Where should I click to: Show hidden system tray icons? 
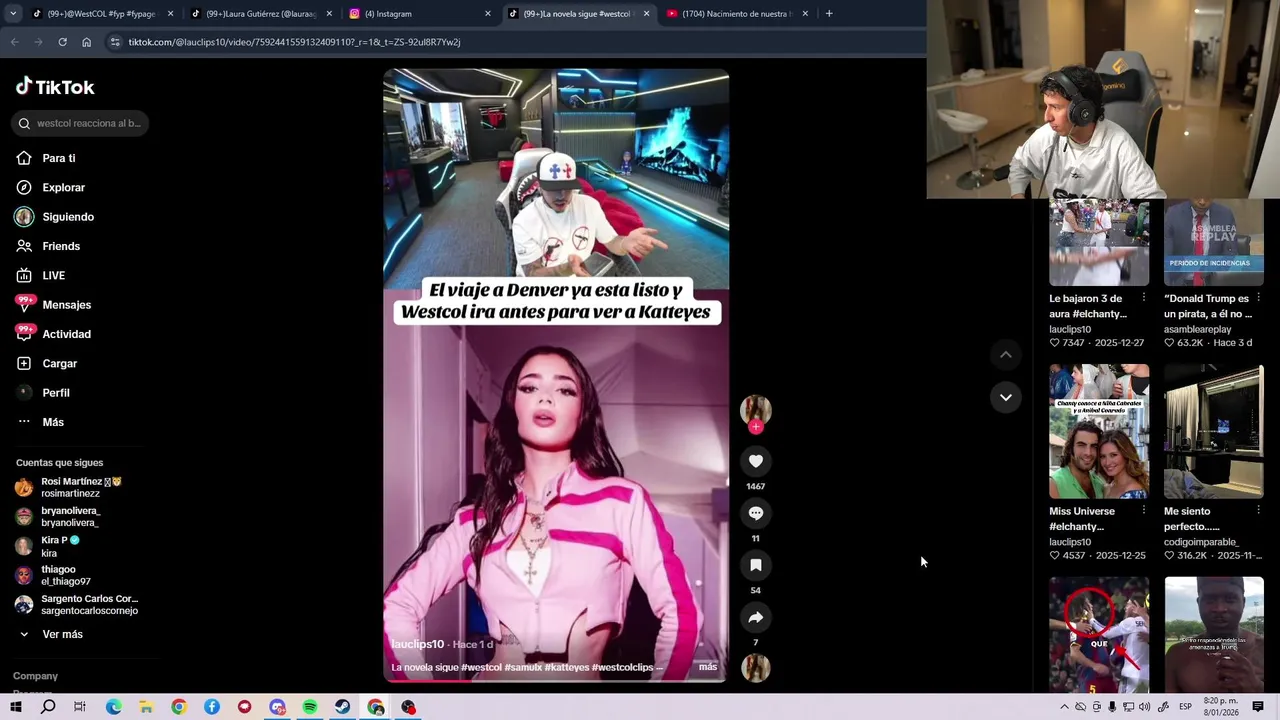tap(1064, 707)
